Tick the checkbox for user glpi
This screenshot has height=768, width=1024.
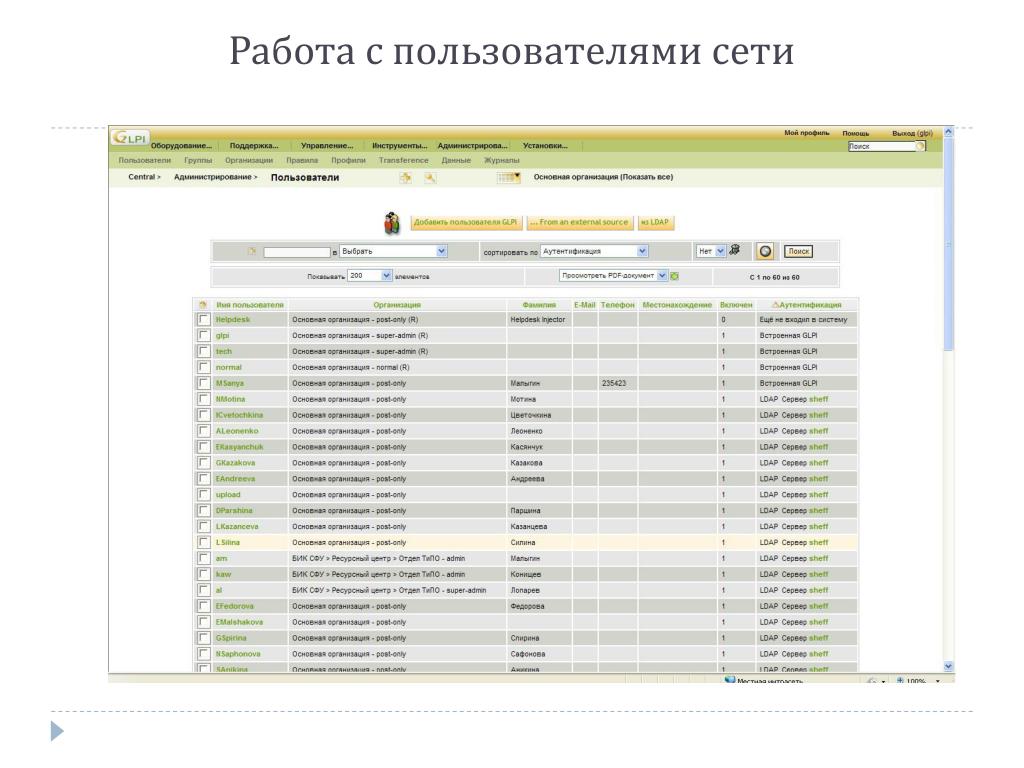(204, 336)
